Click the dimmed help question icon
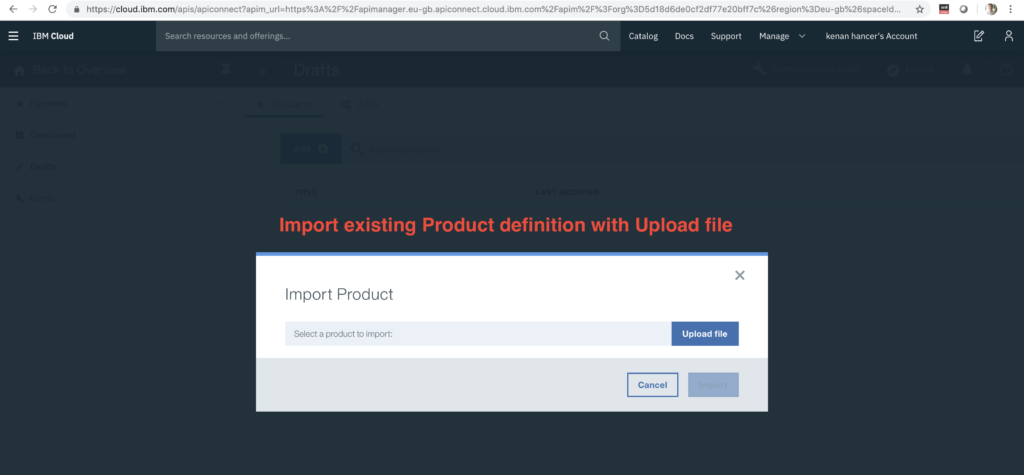This screenshot has width=1024, height=475. coord(1006,70)
